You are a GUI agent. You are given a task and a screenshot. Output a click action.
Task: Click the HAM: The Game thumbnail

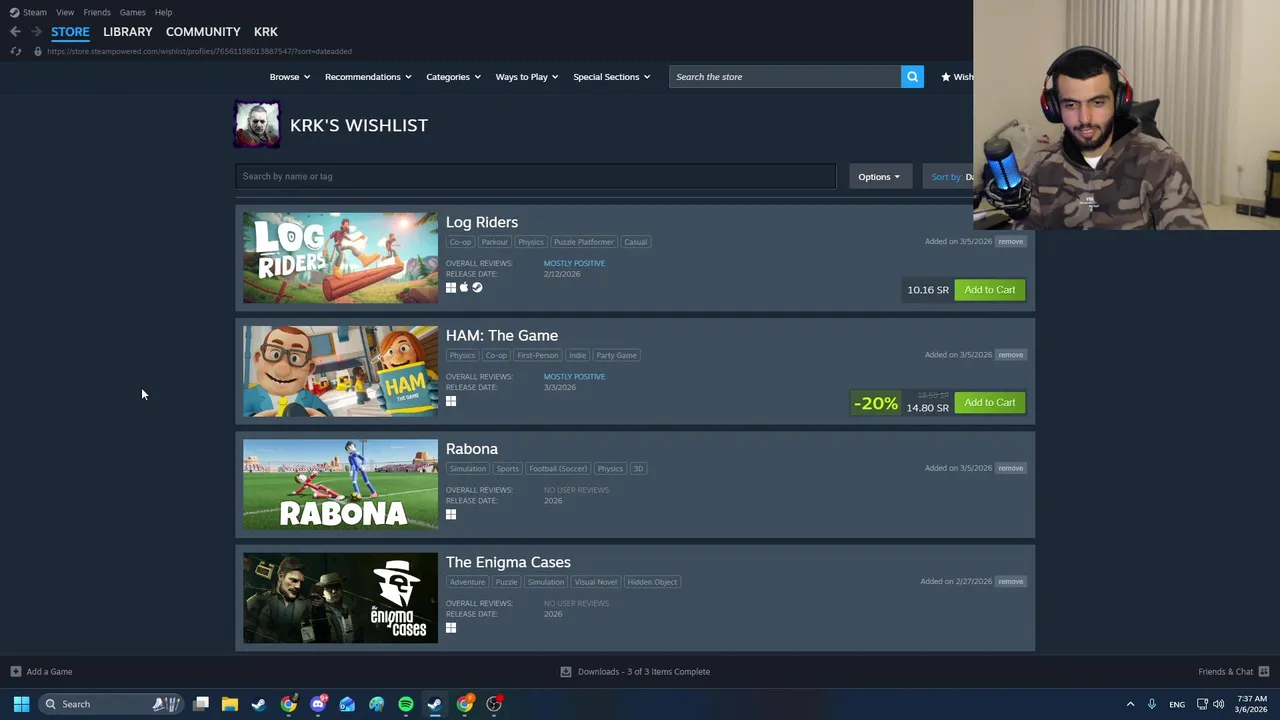[x=340, y=371]
